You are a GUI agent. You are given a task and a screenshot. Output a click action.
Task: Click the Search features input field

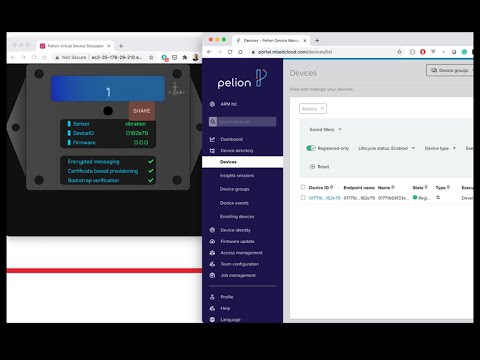coord(246,122)
